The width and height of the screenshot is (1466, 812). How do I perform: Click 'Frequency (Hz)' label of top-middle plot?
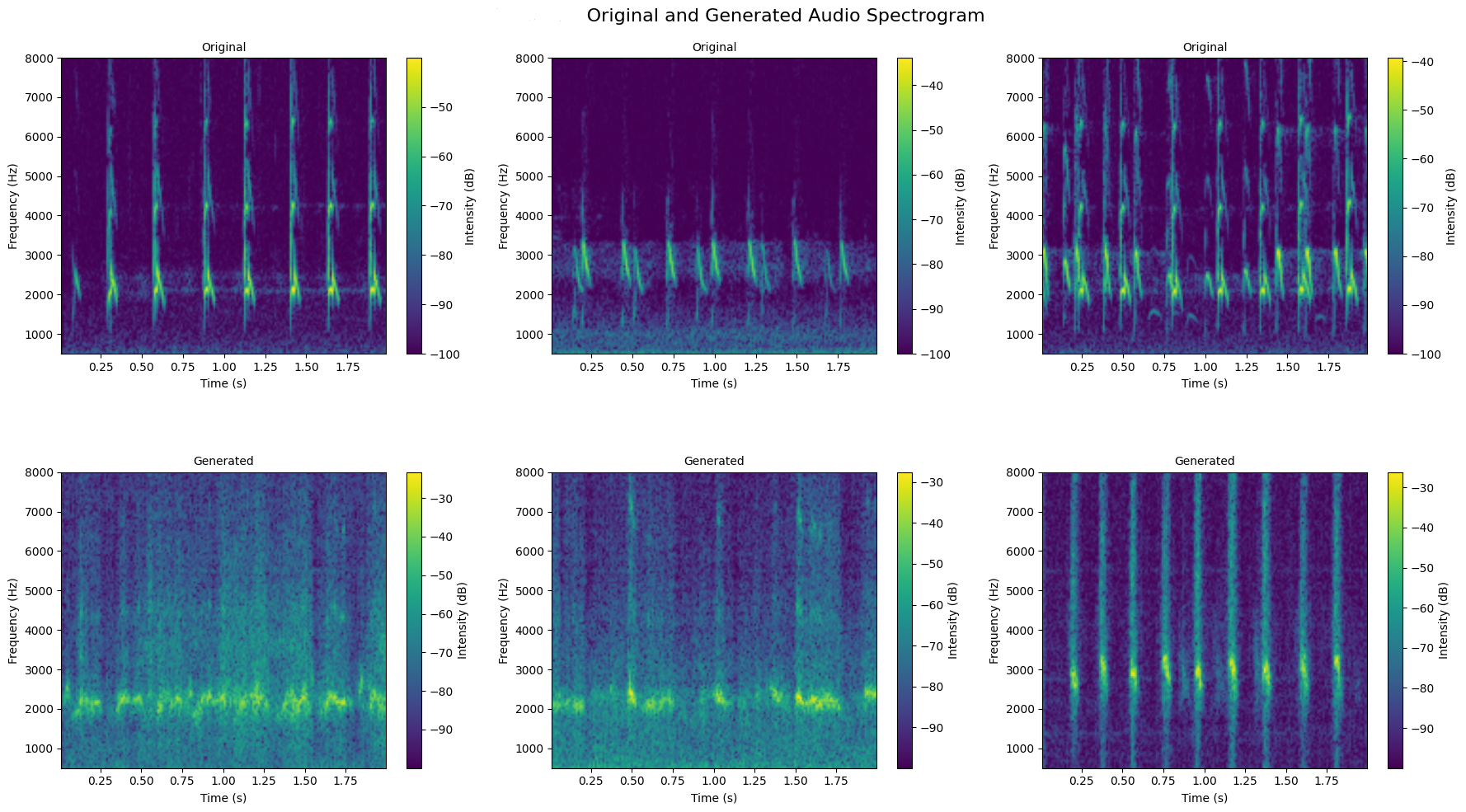point(504,206)
